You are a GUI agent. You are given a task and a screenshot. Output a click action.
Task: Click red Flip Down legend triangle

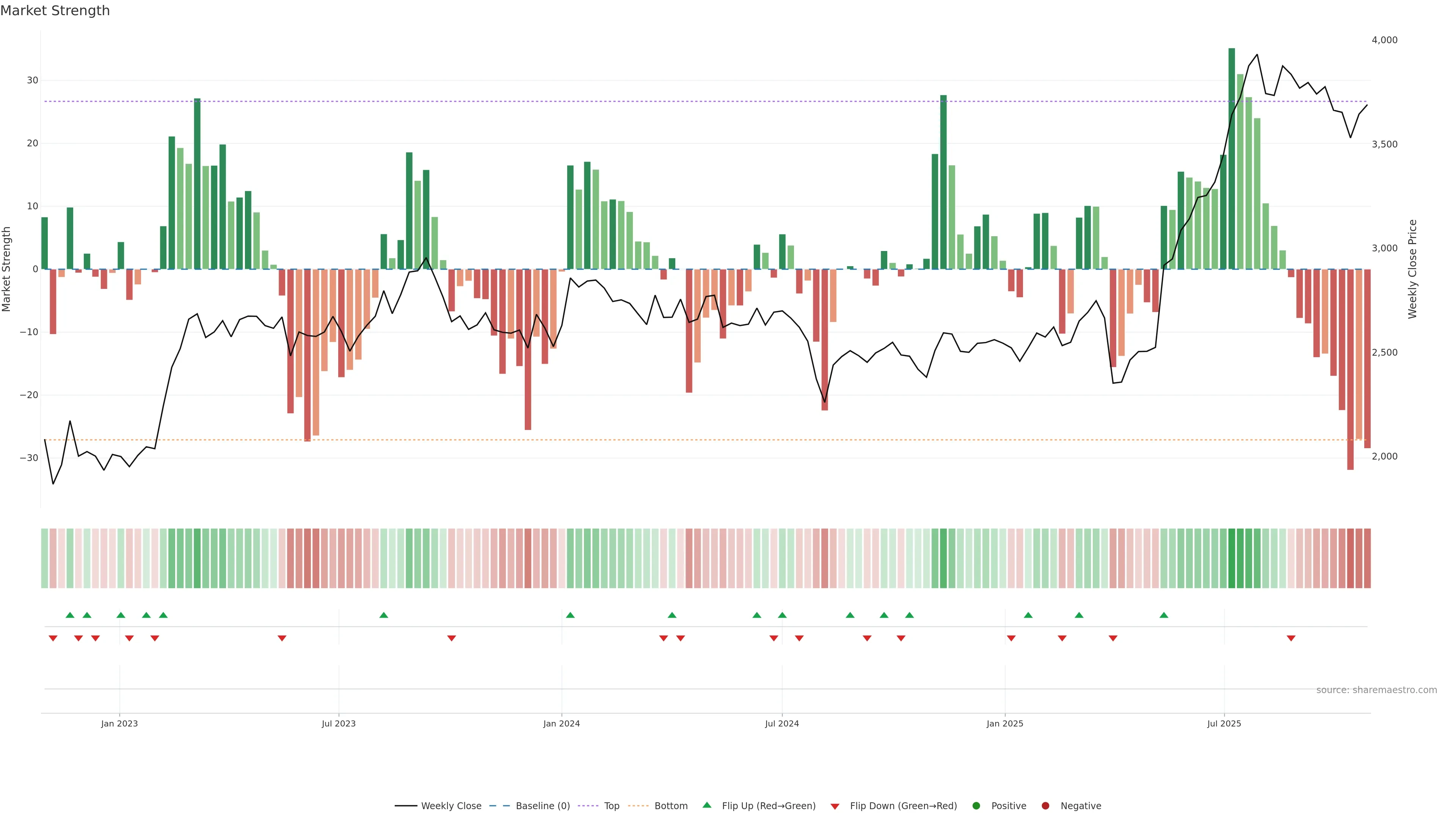835,806
